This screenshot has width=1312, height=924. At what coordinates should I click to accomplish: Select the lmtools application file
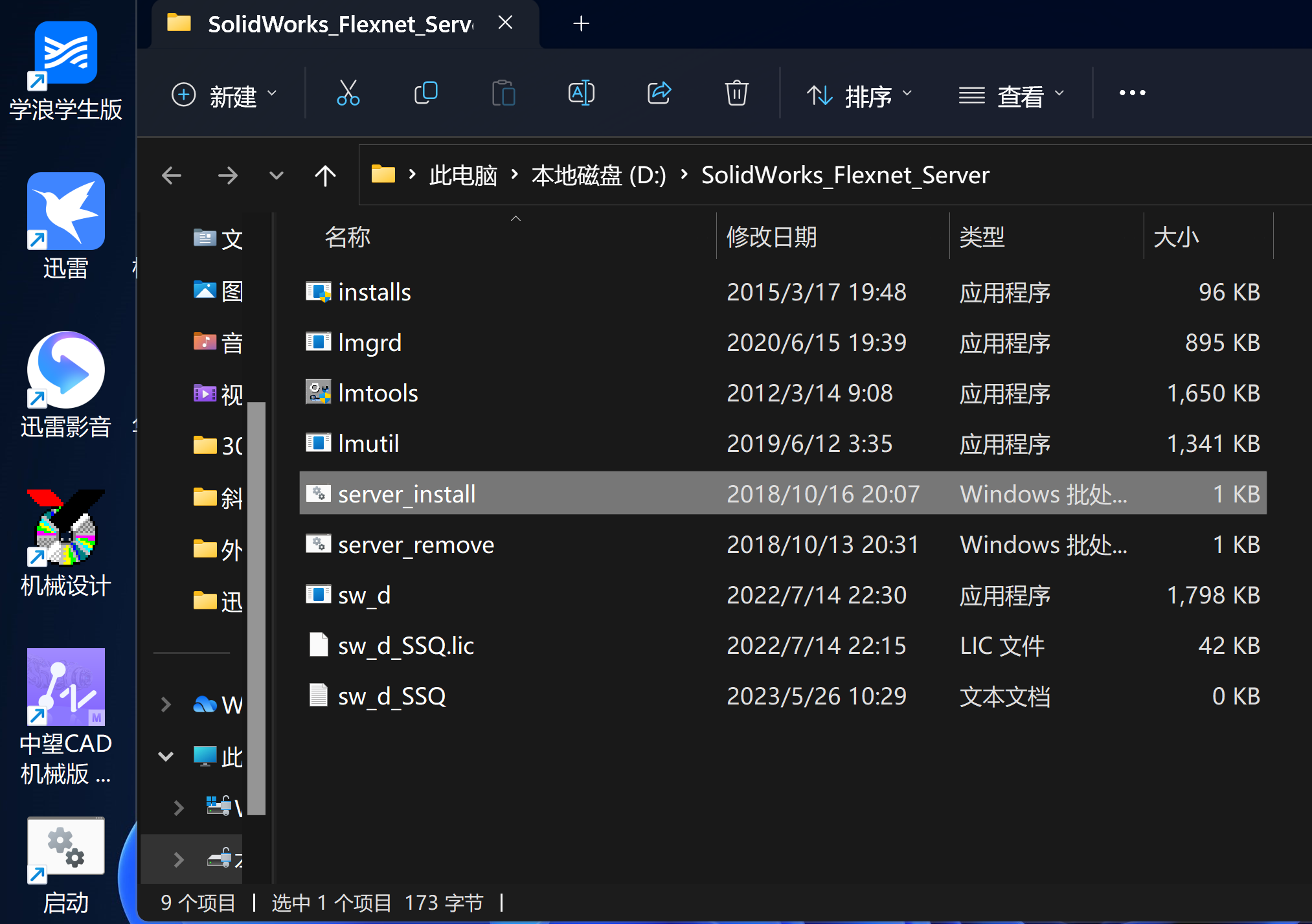783,393
